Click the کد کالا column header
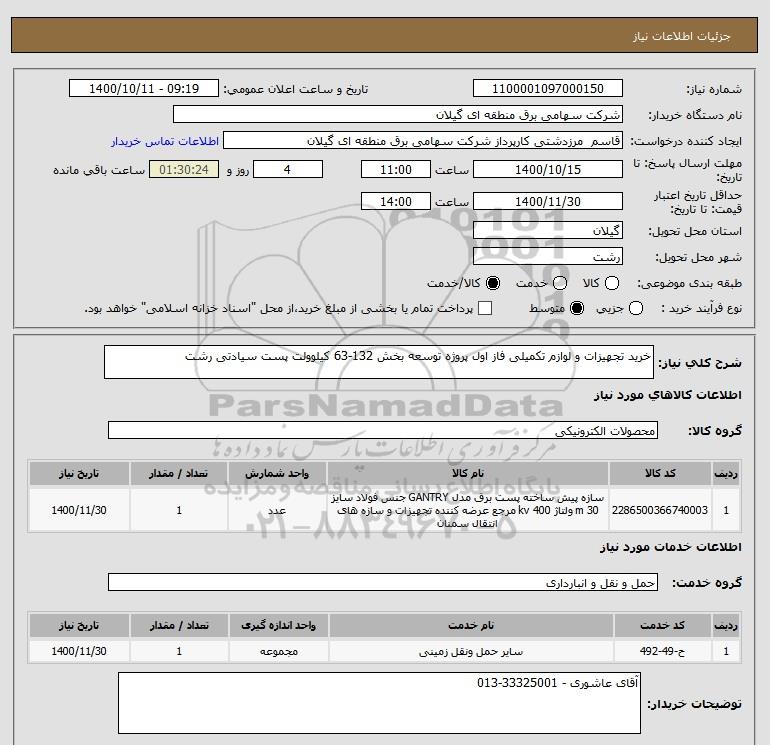This screenshot has width=770, height=745. (660, 473)
